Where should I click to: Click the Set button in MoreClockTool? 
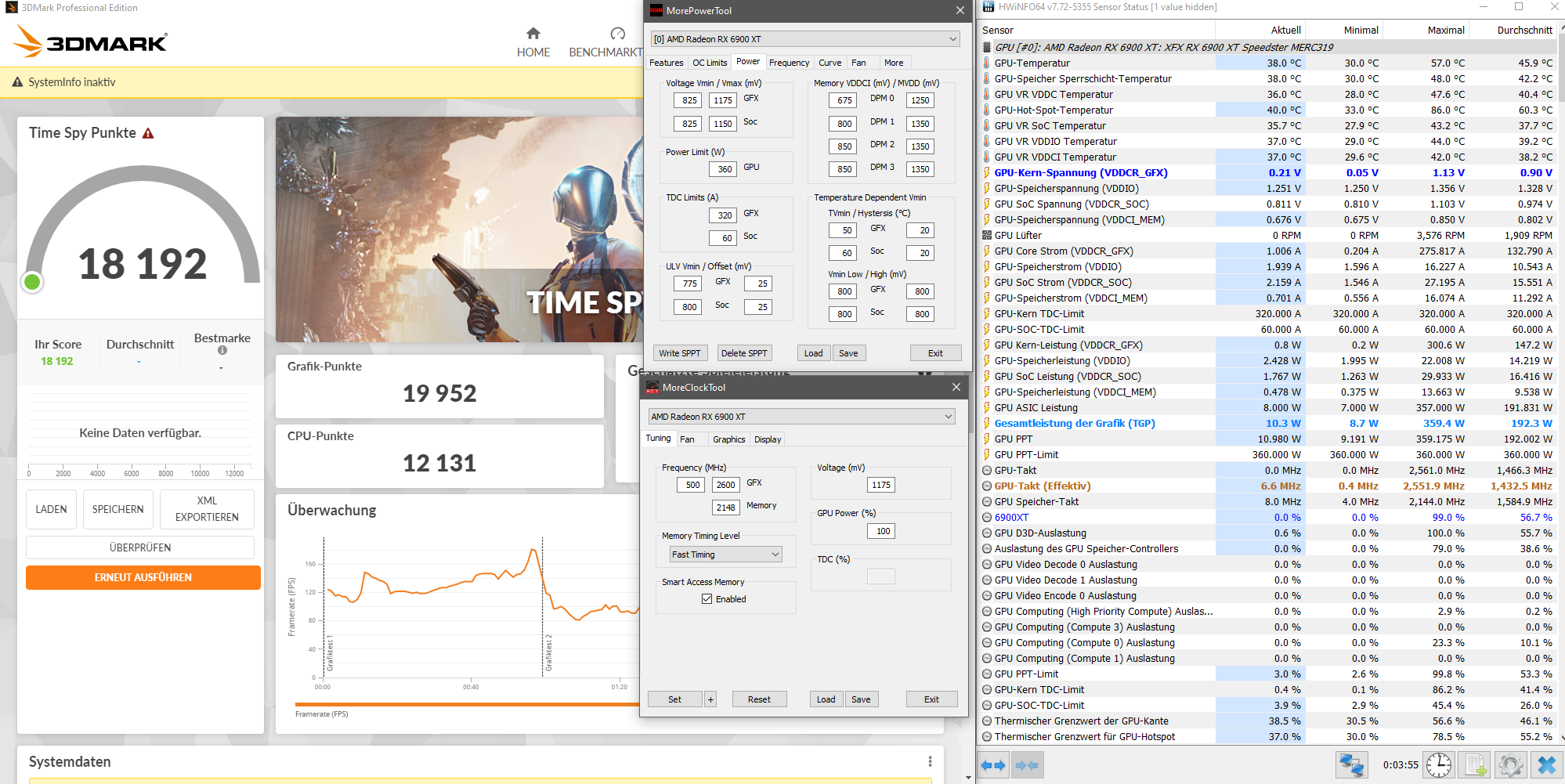click(x=674, y=699)
